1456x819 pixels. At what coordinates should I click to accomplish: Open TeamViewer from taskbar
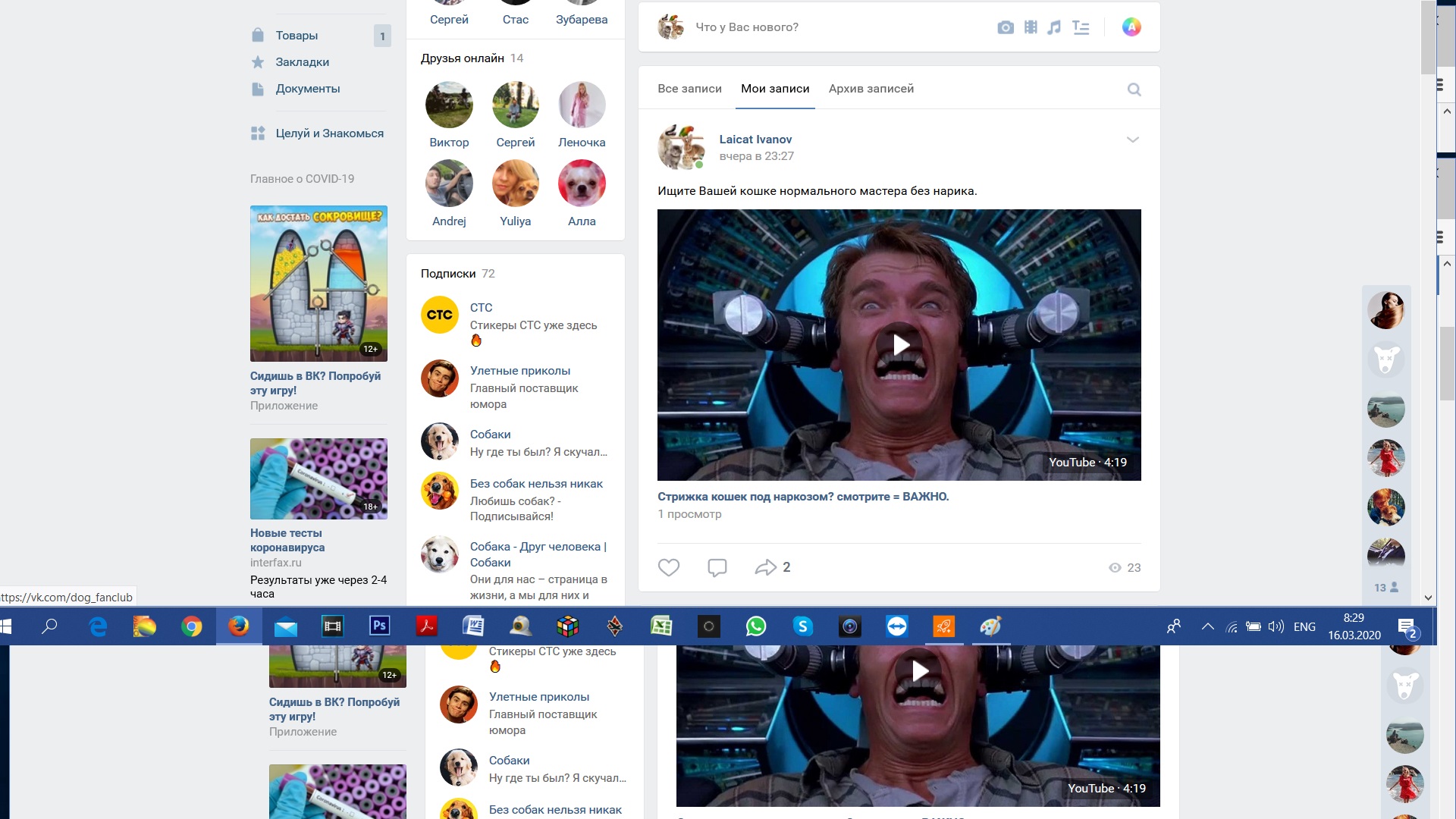[x=897, y=626]
